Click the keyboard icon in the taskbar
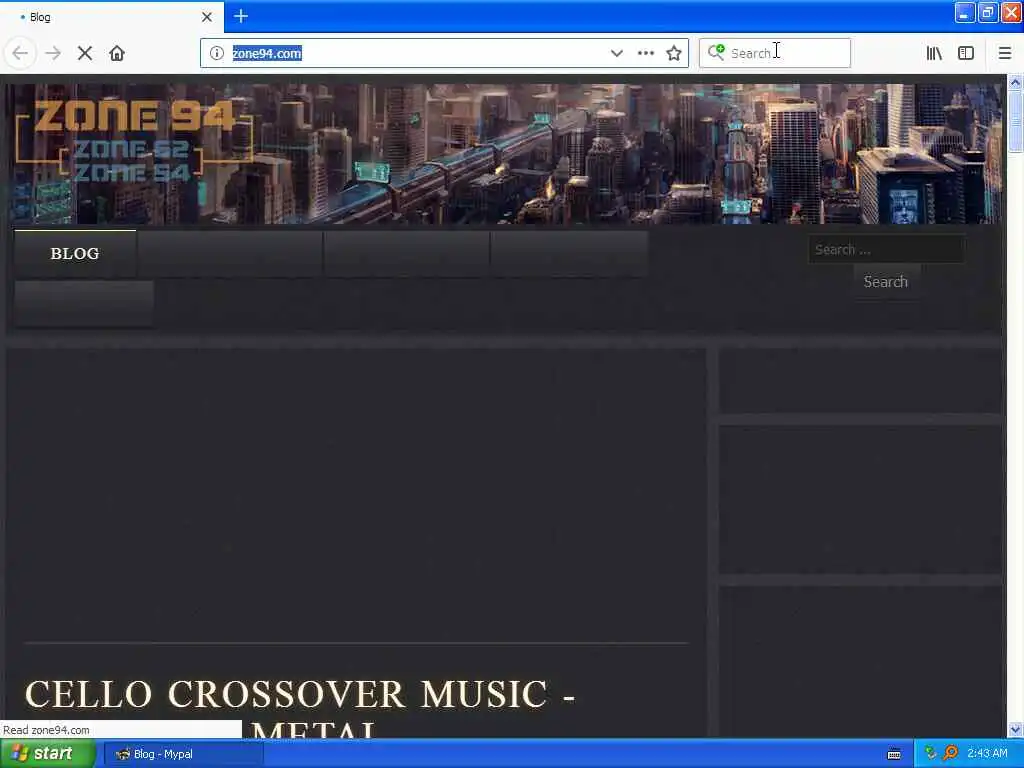 tap(894, 754)
